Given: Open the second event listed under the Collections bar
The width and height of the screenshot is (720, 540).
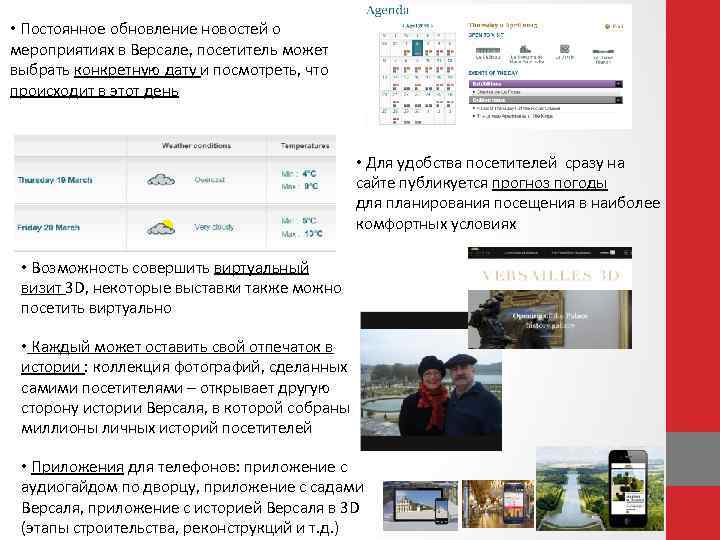Looking at the screenshot, I should (512, 116).
